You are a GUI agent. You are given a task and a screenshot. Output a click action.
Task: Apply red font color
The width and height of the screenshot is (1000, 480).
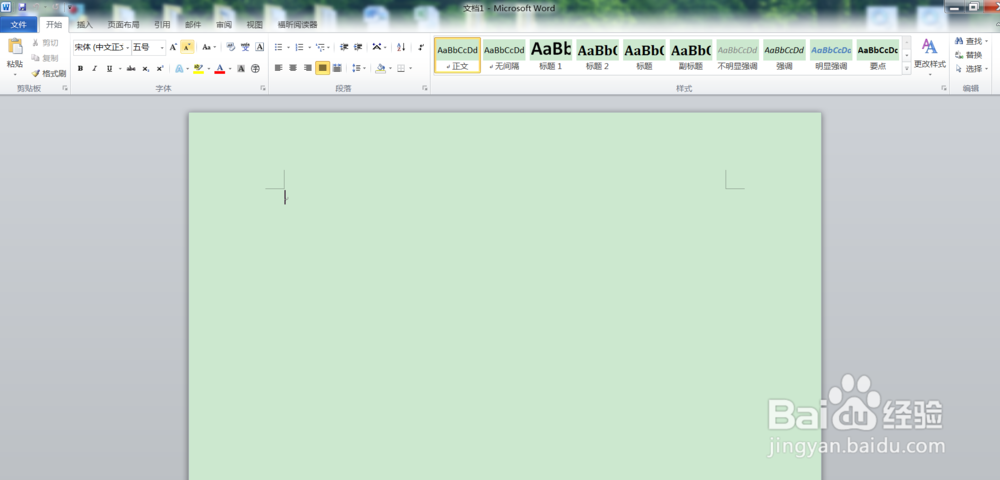click(x=220, y=68)
